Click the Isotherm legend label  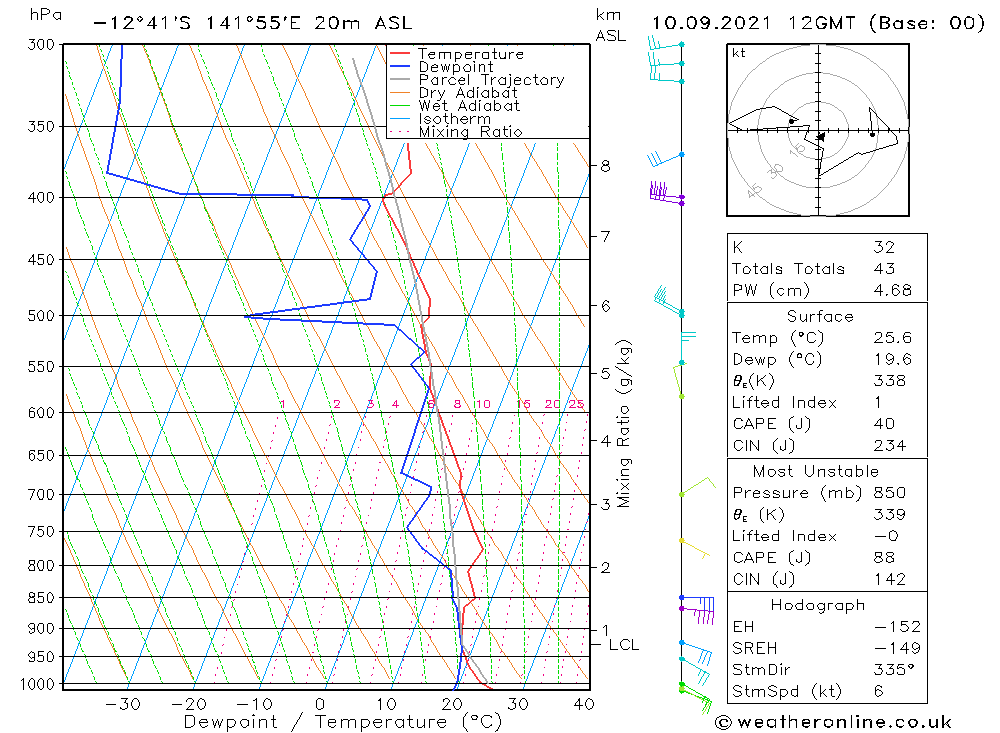point(455,119)
